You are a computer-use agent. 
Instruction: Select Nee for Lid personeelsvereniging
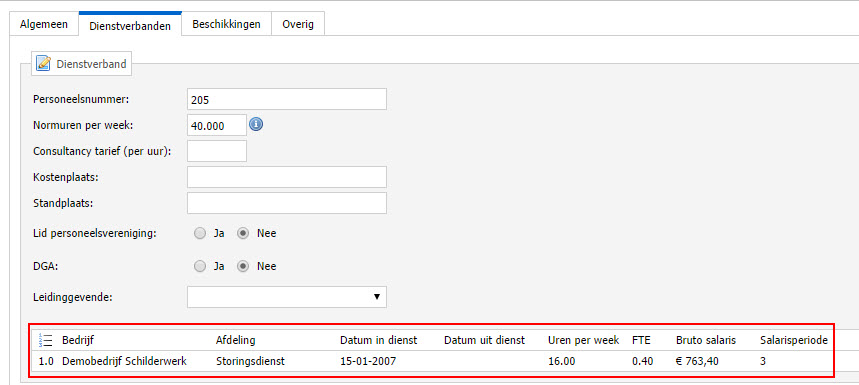coord(243,233)
